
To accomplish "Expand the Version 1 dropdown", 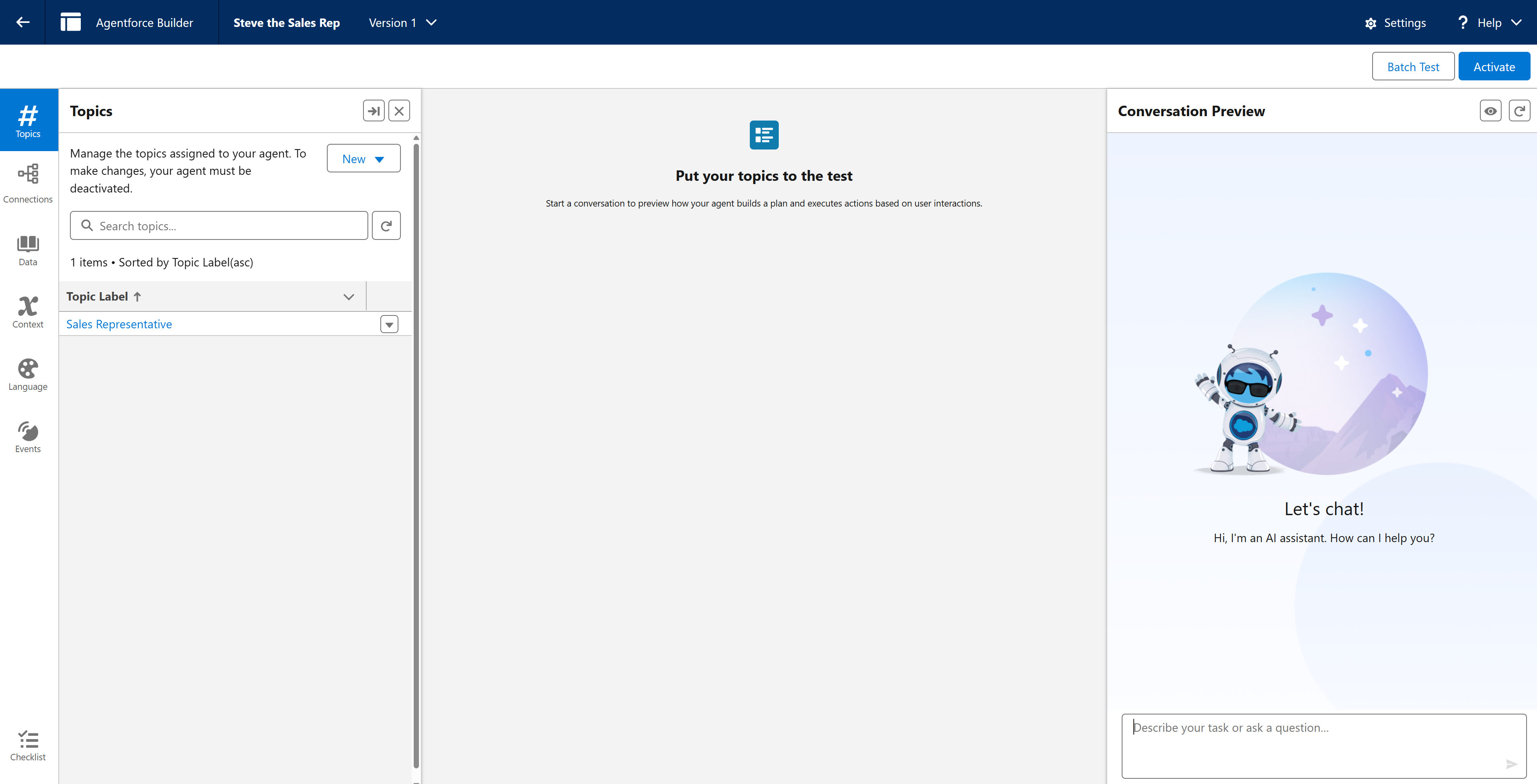I will tap(403, 23).
